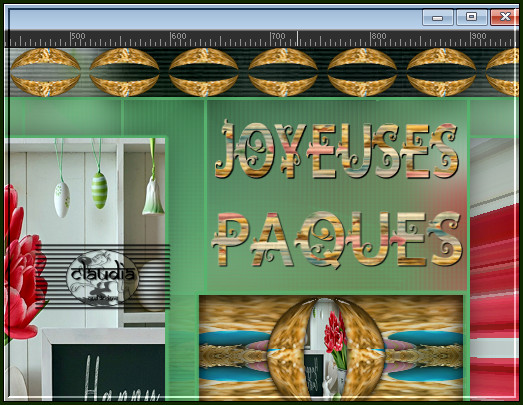Click the claudia watermark logo
This screenshot has height=405, width=523.
point(102,277)
